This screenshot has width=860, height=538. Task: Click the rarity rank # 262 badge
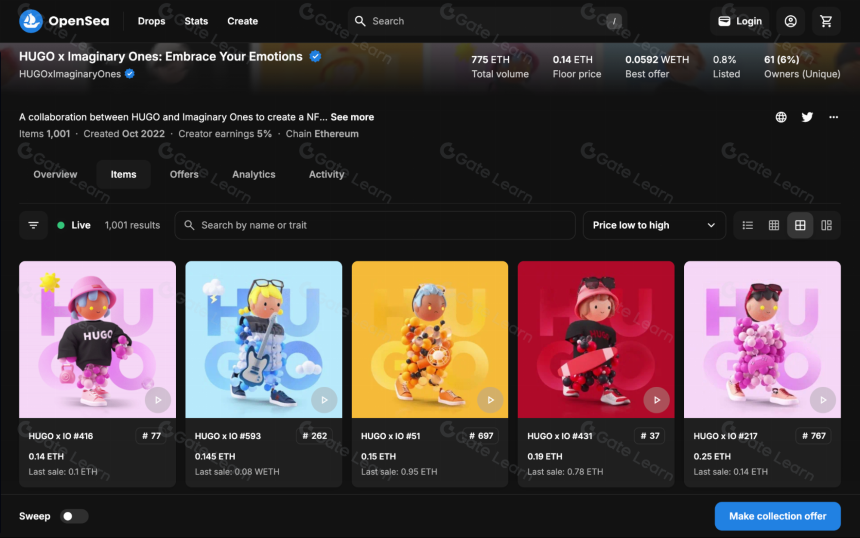point(315,436)
